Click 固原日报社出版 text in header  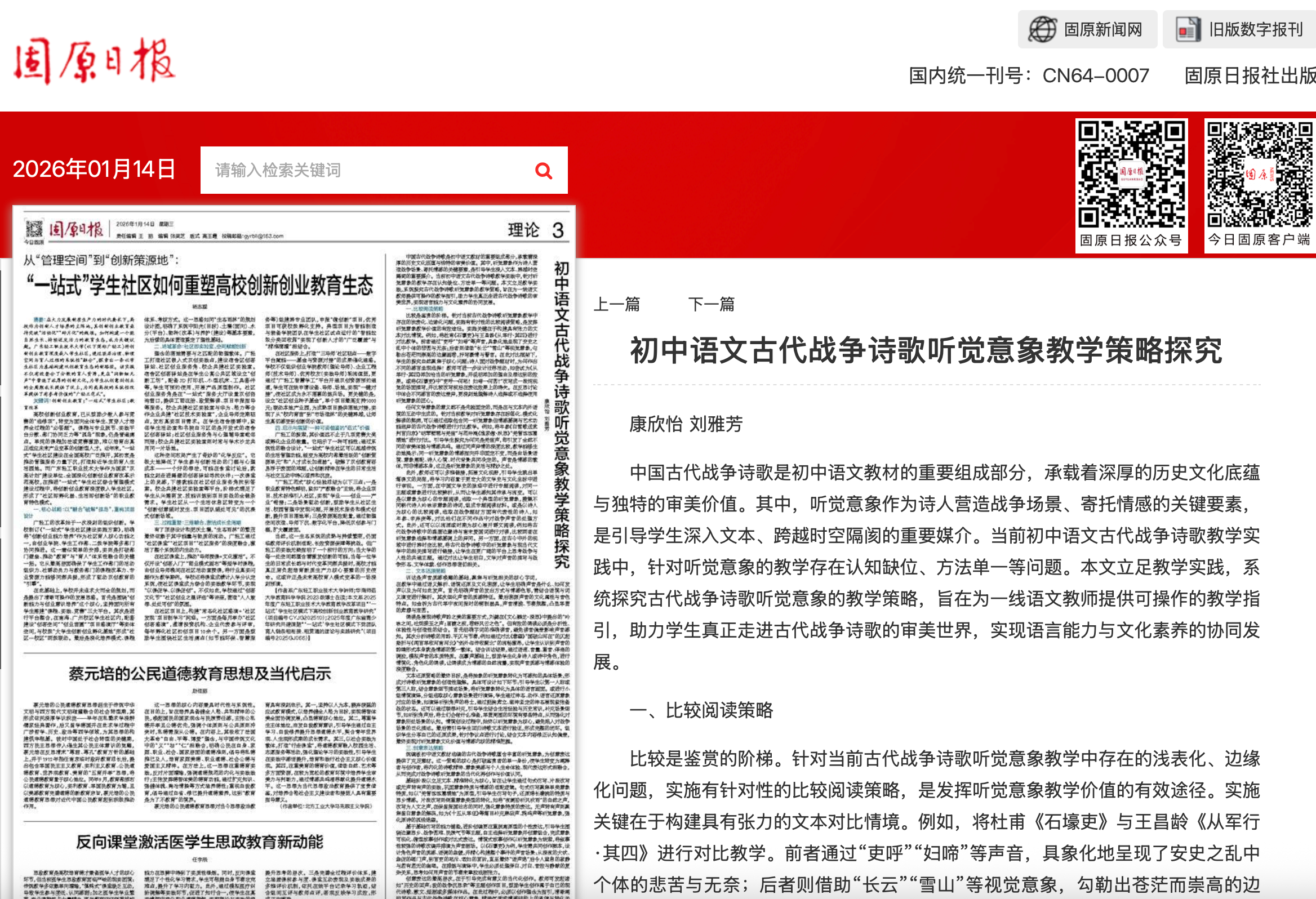[x=1250, y=75]
